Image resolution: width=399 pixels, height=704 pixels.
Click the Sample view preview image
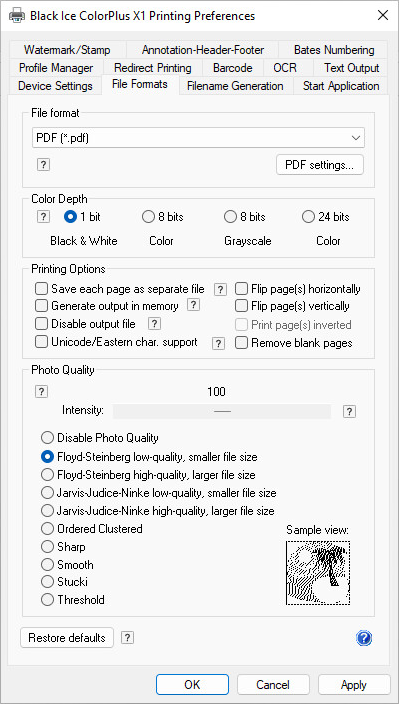318,572
